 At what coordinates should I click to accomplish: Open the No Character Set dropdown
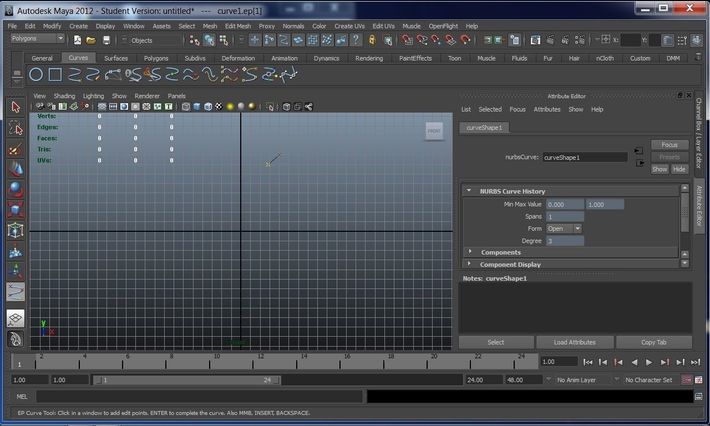point(644,380)
